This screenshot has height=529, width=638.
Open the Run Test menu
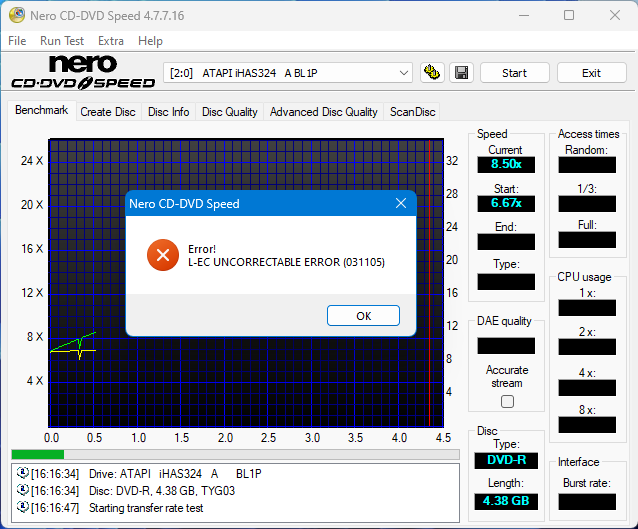[62, 41]
